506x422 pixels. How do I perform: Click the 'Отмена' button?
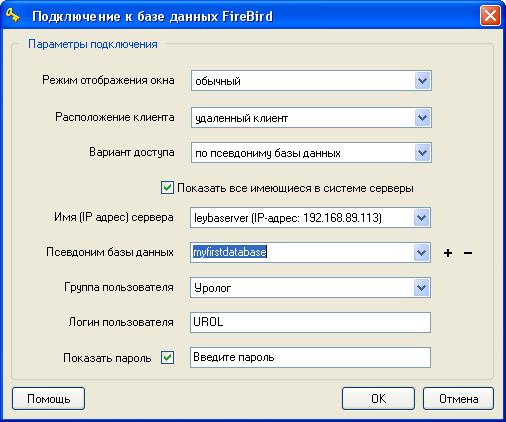458,398
